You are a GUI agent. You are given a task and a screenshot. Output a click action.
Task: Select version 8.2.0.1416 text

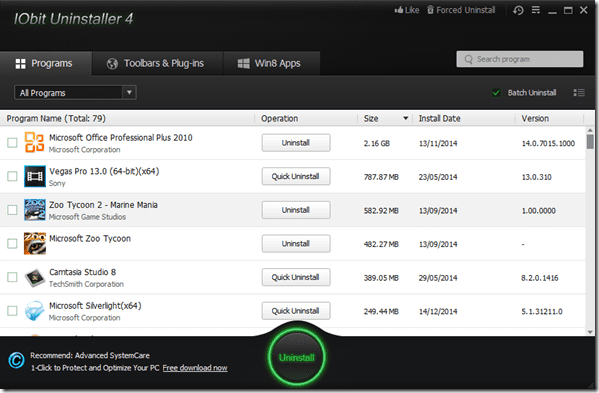point(540,278)
